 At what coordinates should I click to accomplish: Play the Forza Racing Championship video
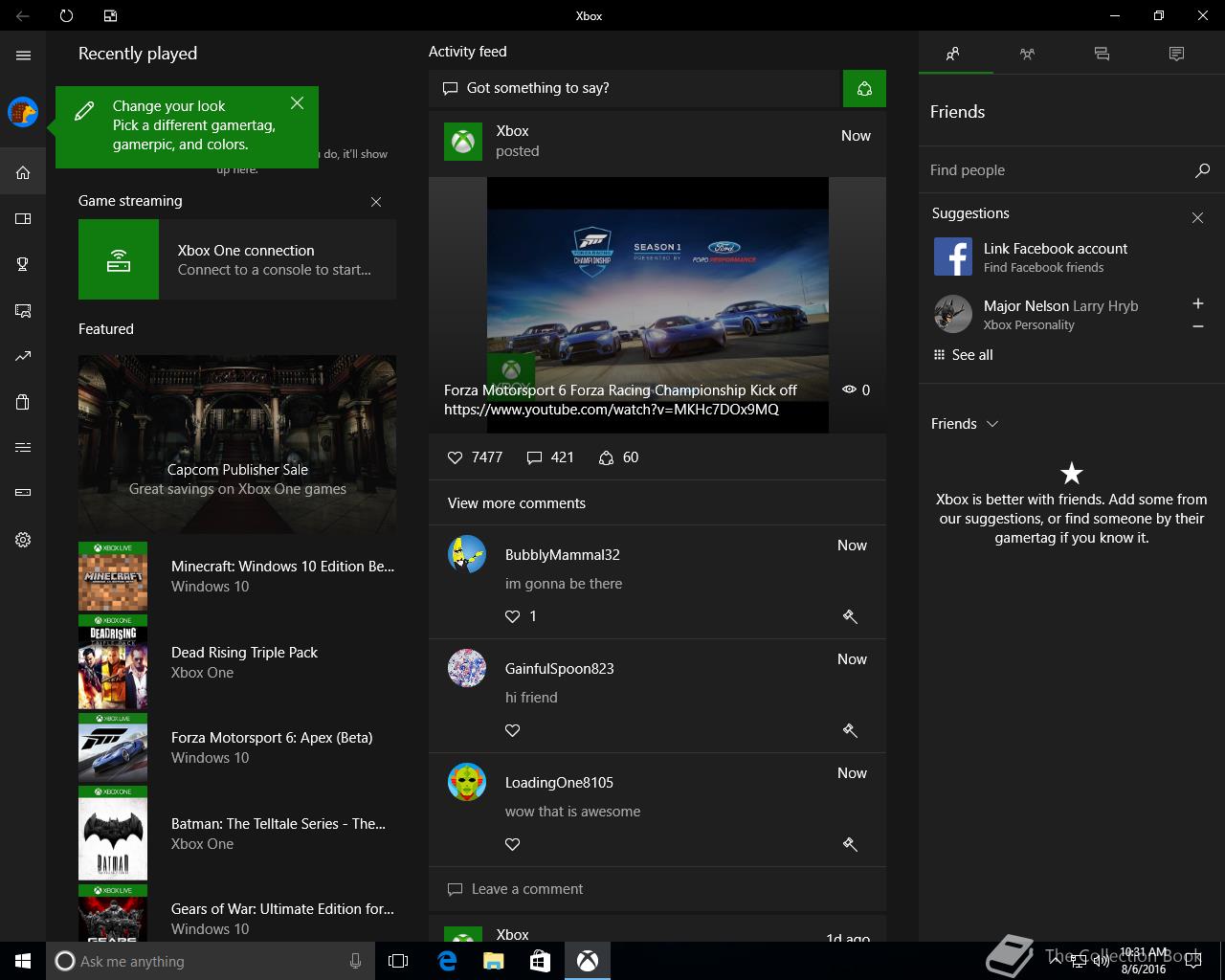(657, 304)
